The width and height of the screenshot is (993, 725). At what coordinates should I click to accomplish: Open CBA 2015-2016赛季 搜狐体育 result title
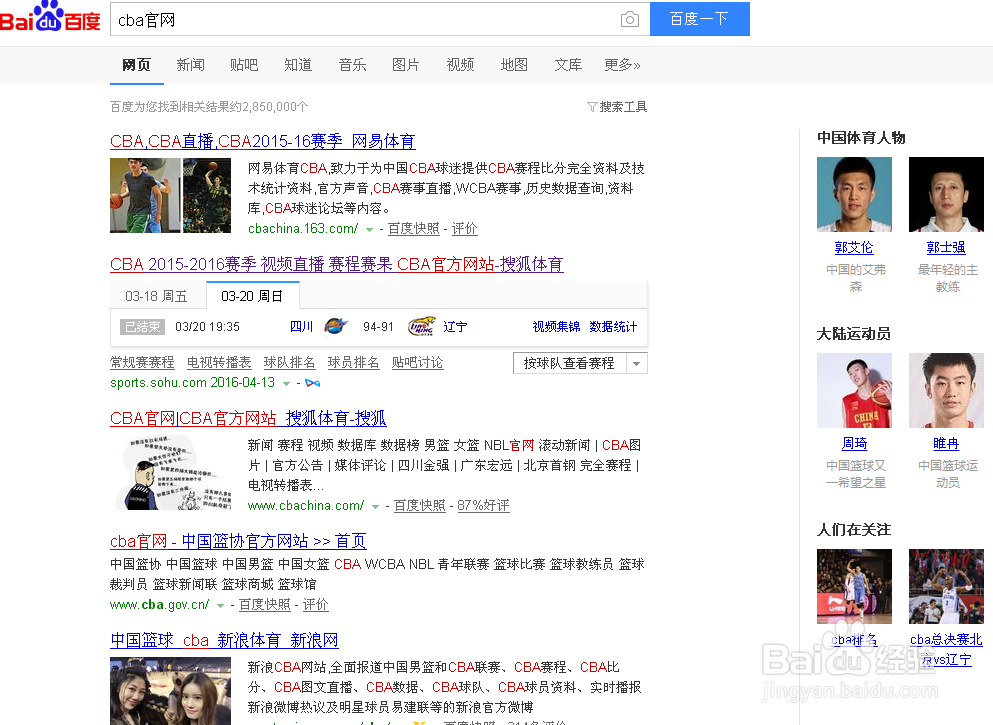coord(337,264)
